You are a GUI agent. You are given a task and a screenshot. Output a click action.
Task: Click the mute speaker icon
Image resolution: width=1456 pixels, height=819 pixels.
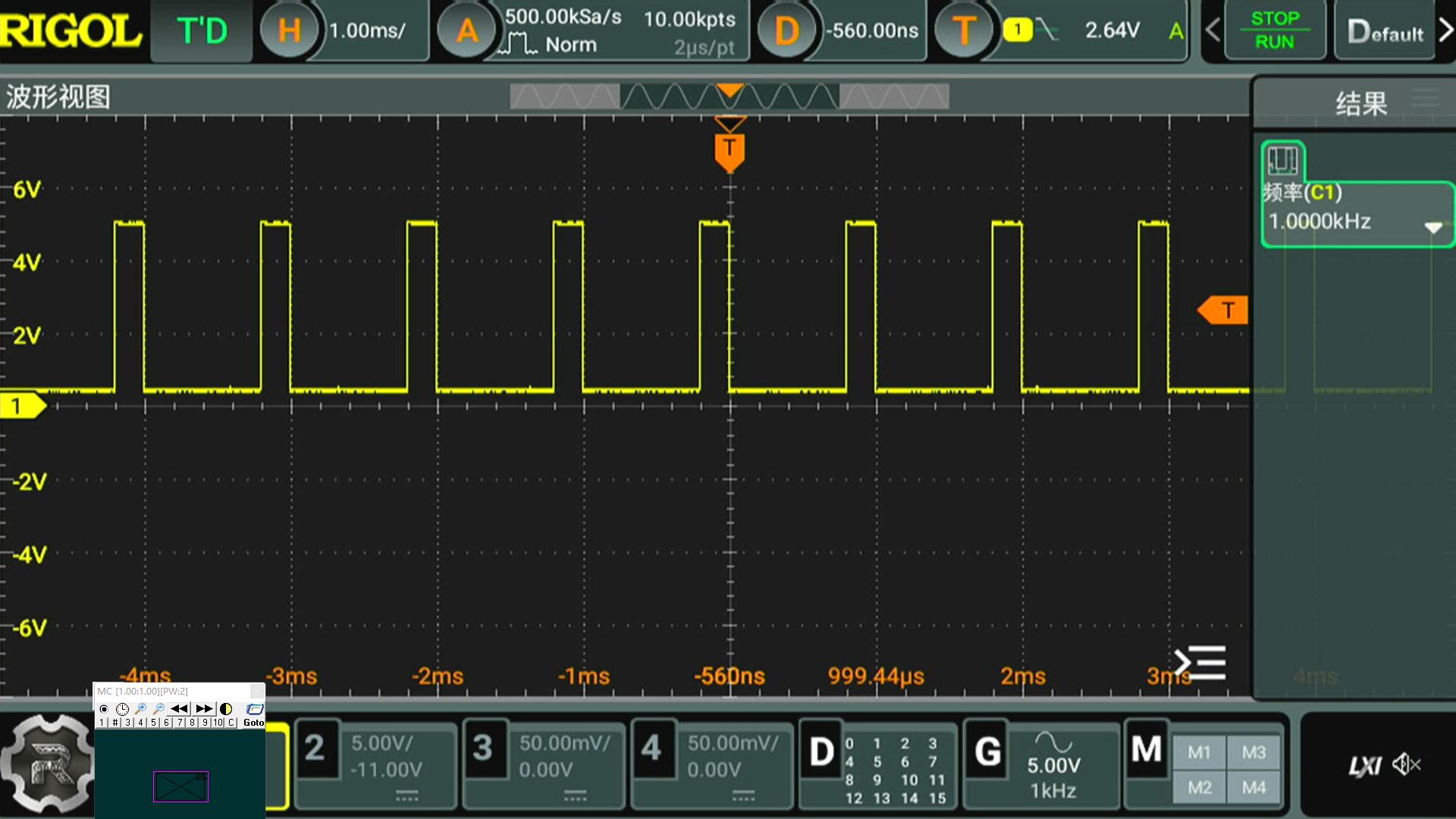tap(1407, 764)
